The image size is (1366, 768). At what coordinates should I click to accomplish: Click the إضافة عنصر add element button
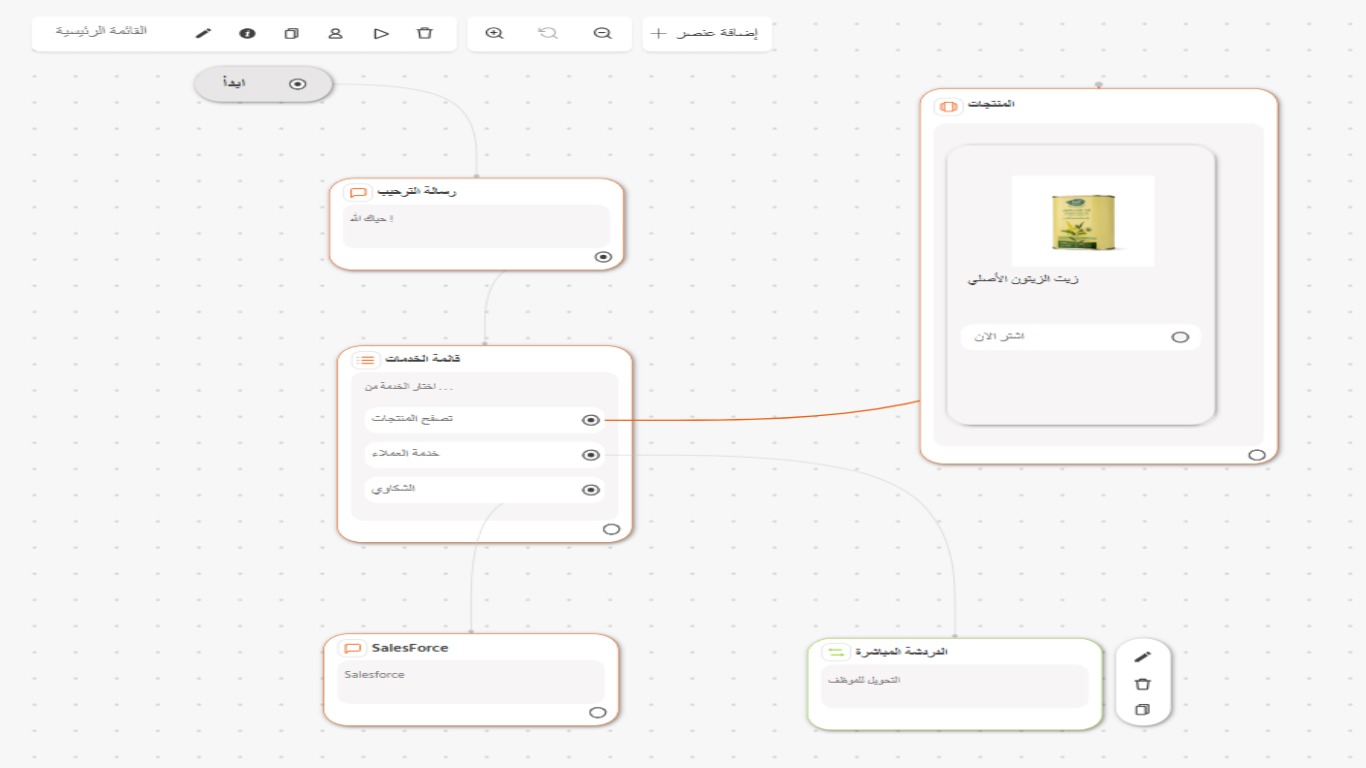(706, 33)
